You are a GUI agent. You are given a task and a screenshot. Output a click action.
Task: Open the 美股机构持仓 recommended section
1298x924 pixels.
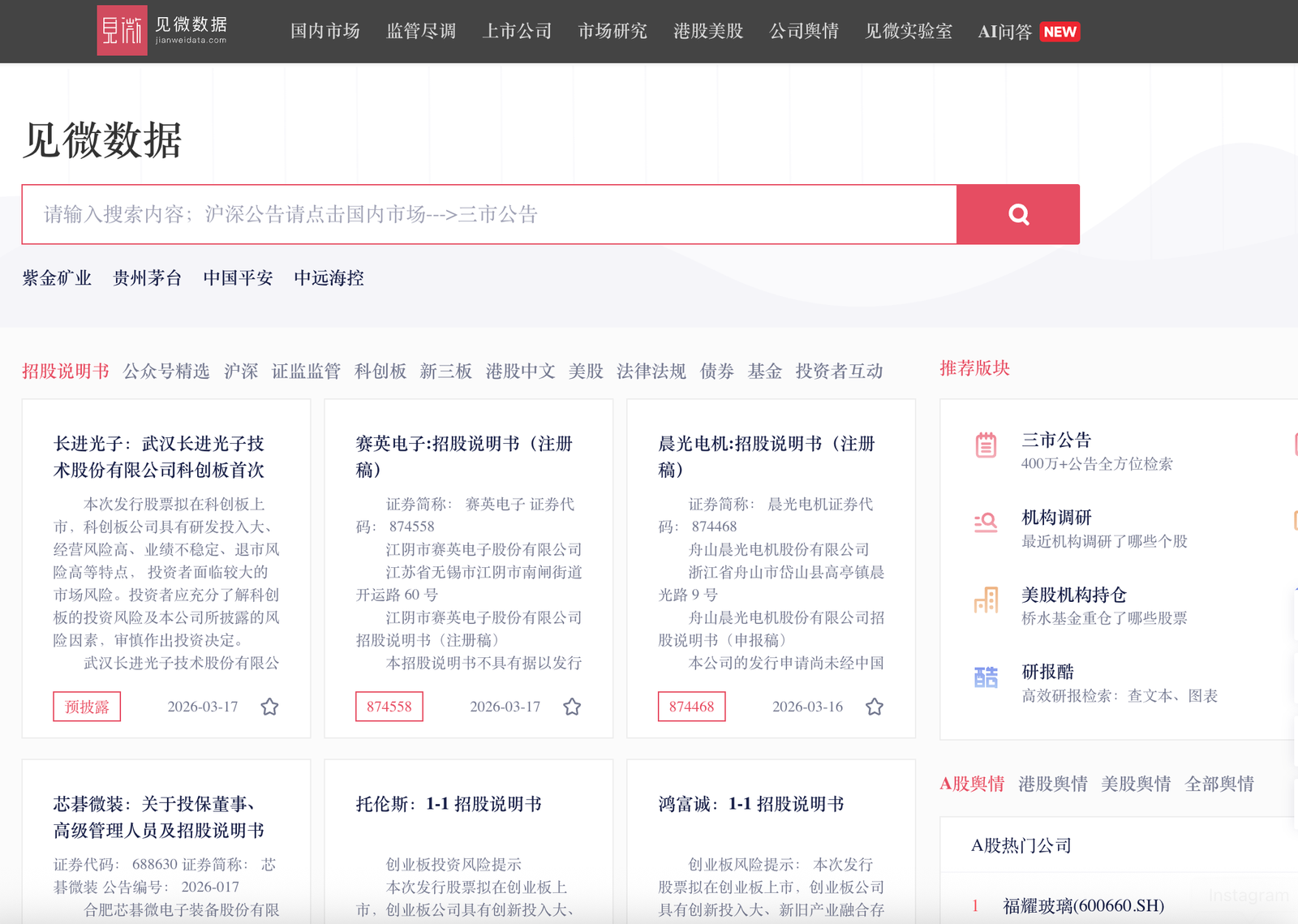pos(1074,595)
